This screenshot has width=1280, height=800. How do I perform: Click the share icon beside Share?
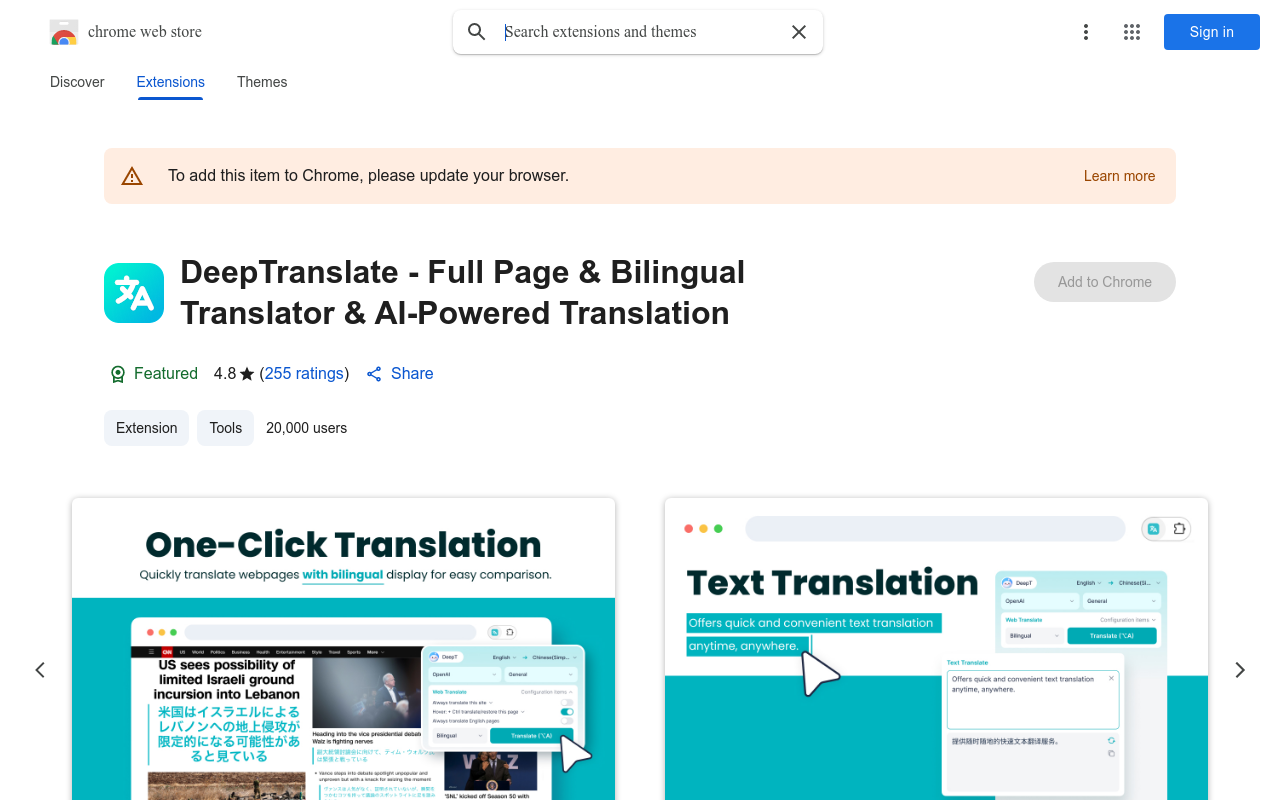tap(374, 374)
